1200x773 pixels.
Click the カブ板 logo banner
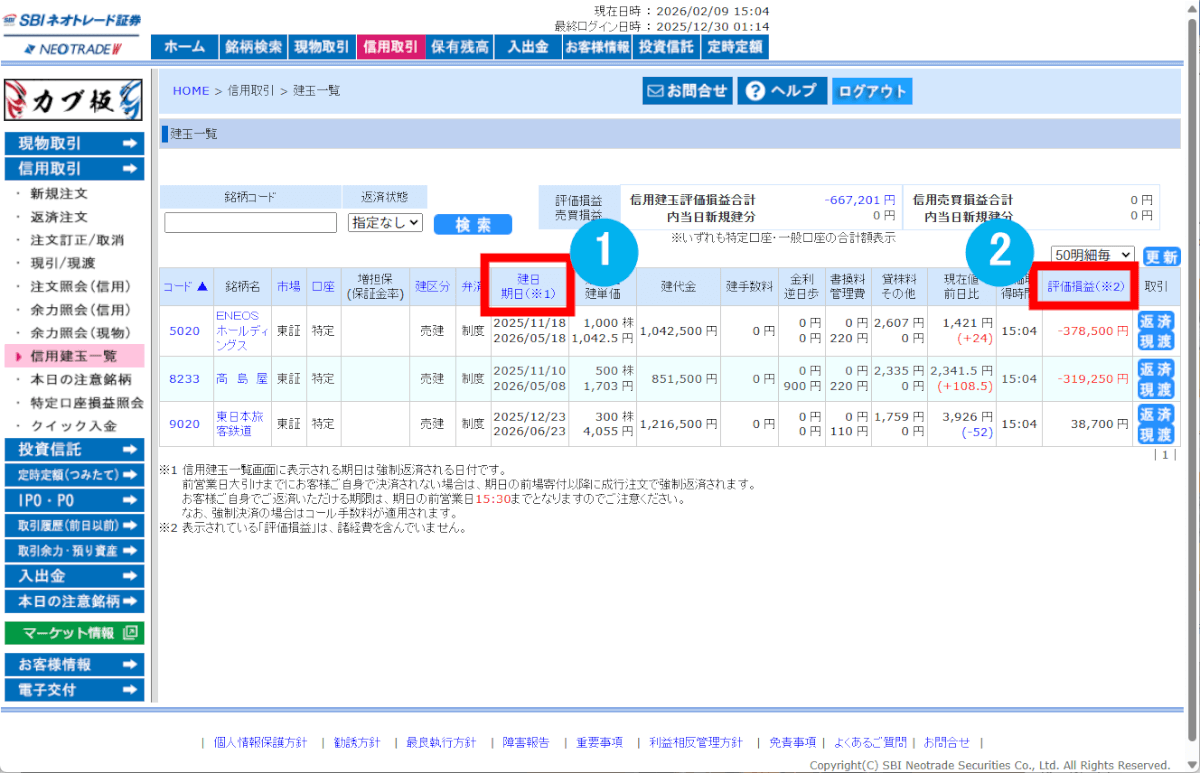[73, 101]
